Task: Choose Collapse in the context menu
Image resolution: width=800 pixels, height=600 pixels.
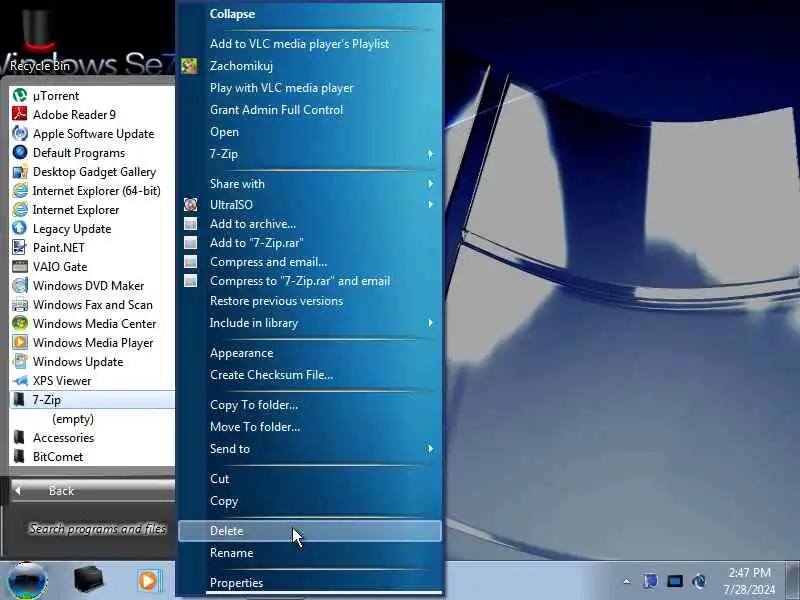Action: tap(310, 14)
